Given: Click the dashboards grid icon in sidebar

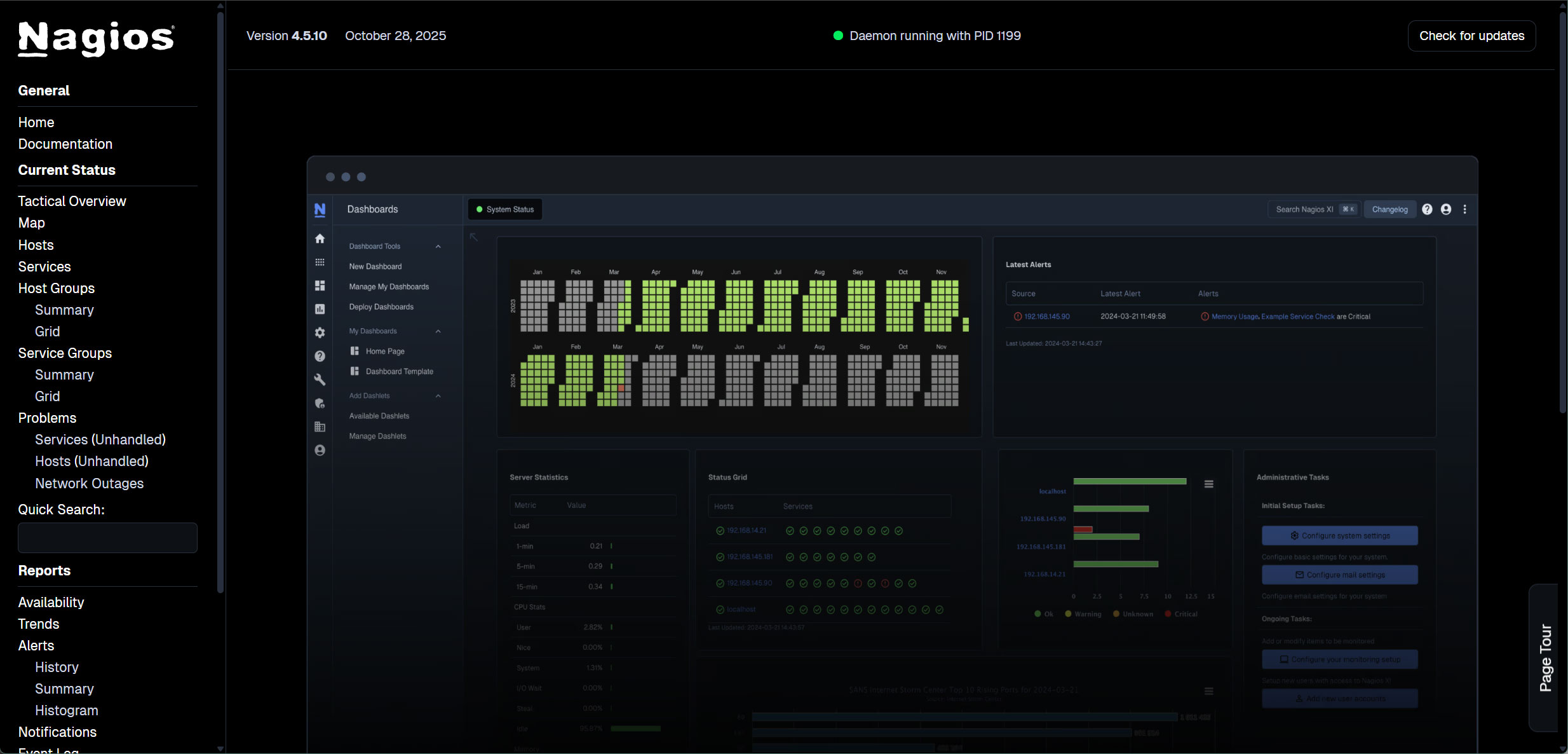Looking at the screenshot, I should click(320, 285).
